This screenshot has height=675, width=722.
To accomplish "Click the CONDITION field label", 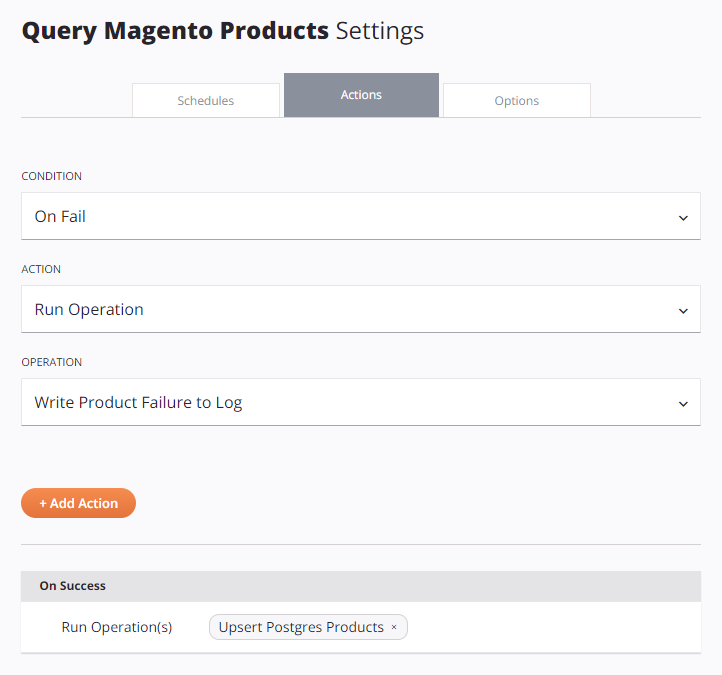I will (52, 176).
